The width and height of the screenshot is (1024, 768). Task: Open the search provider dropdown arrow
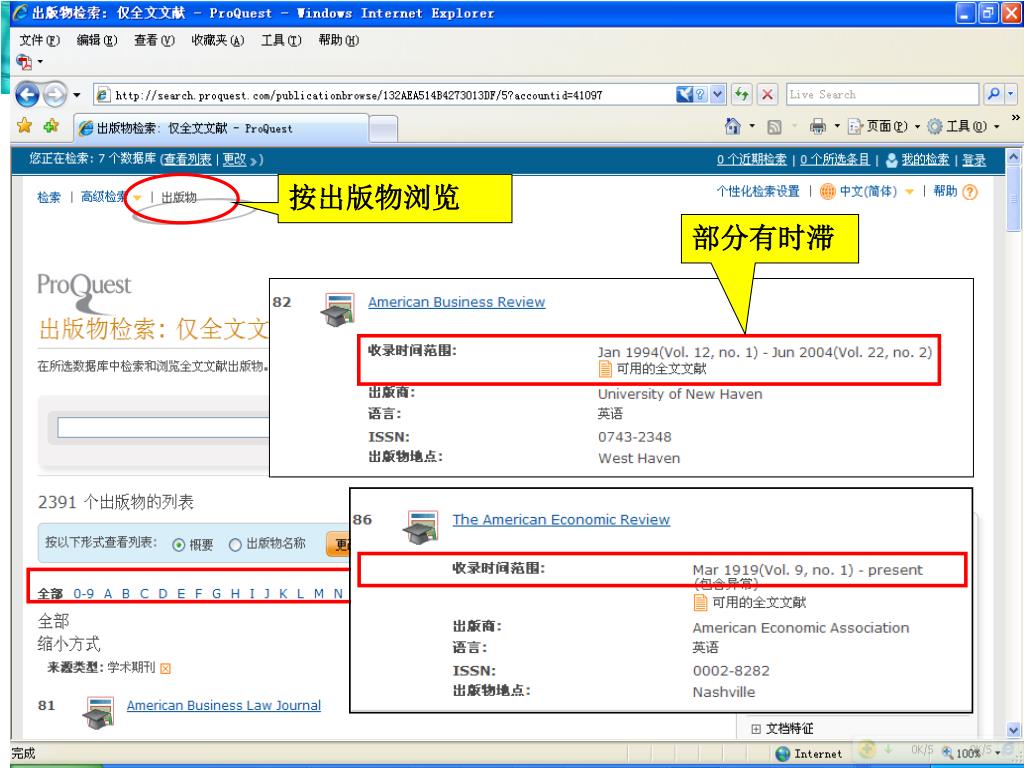[x=1010, y=95]
